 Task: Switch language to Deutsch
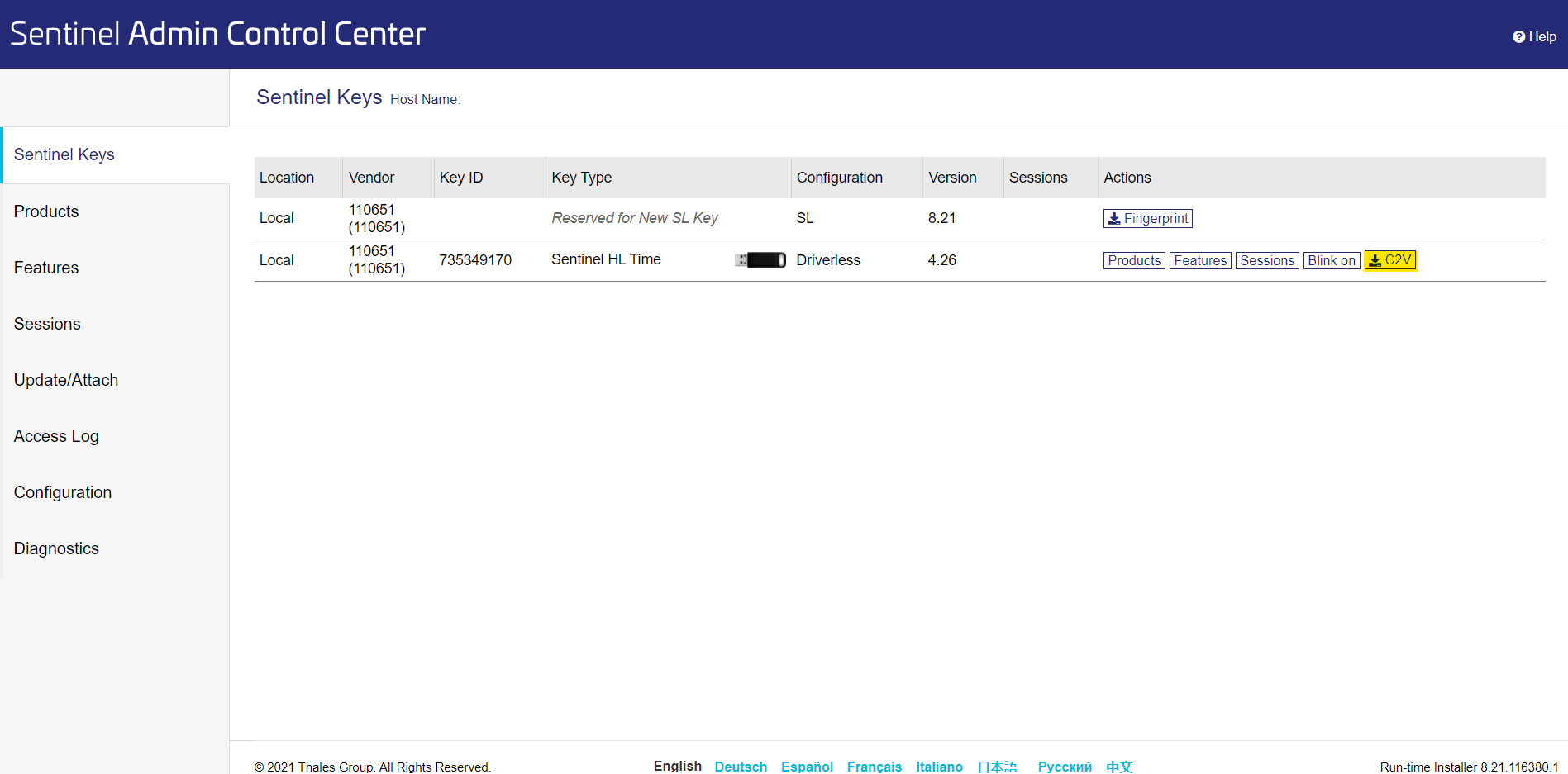[740, 767]
